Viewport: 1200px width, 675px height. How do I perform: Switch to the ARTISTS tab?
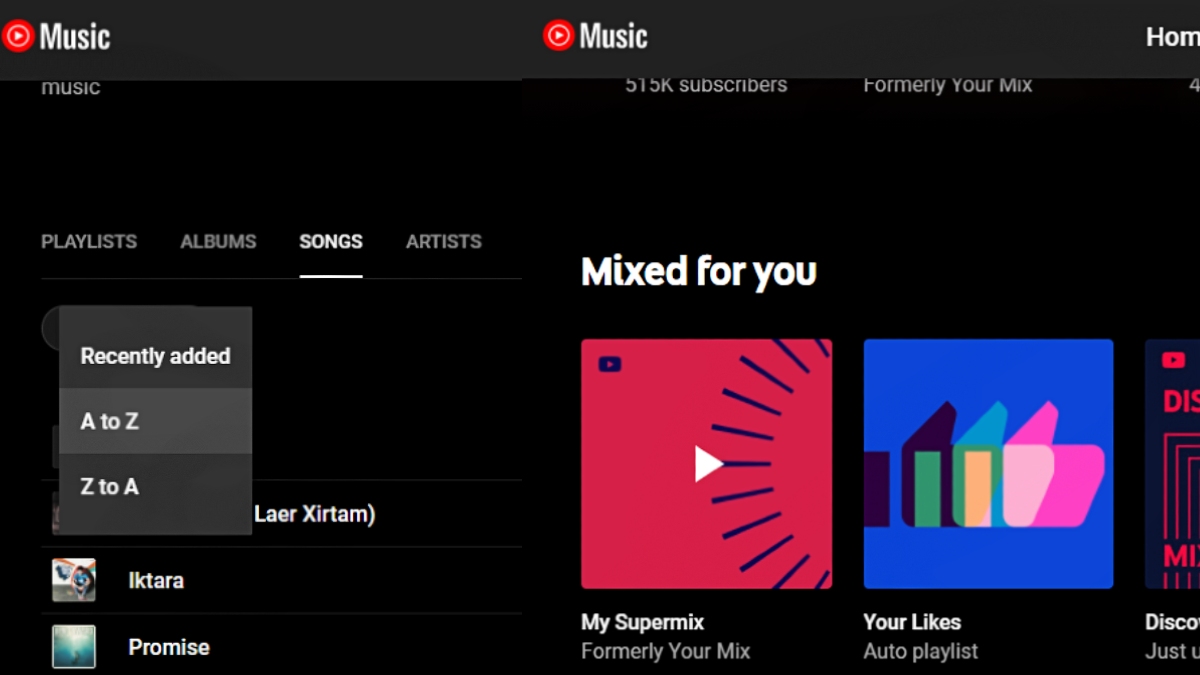(444, 241)
